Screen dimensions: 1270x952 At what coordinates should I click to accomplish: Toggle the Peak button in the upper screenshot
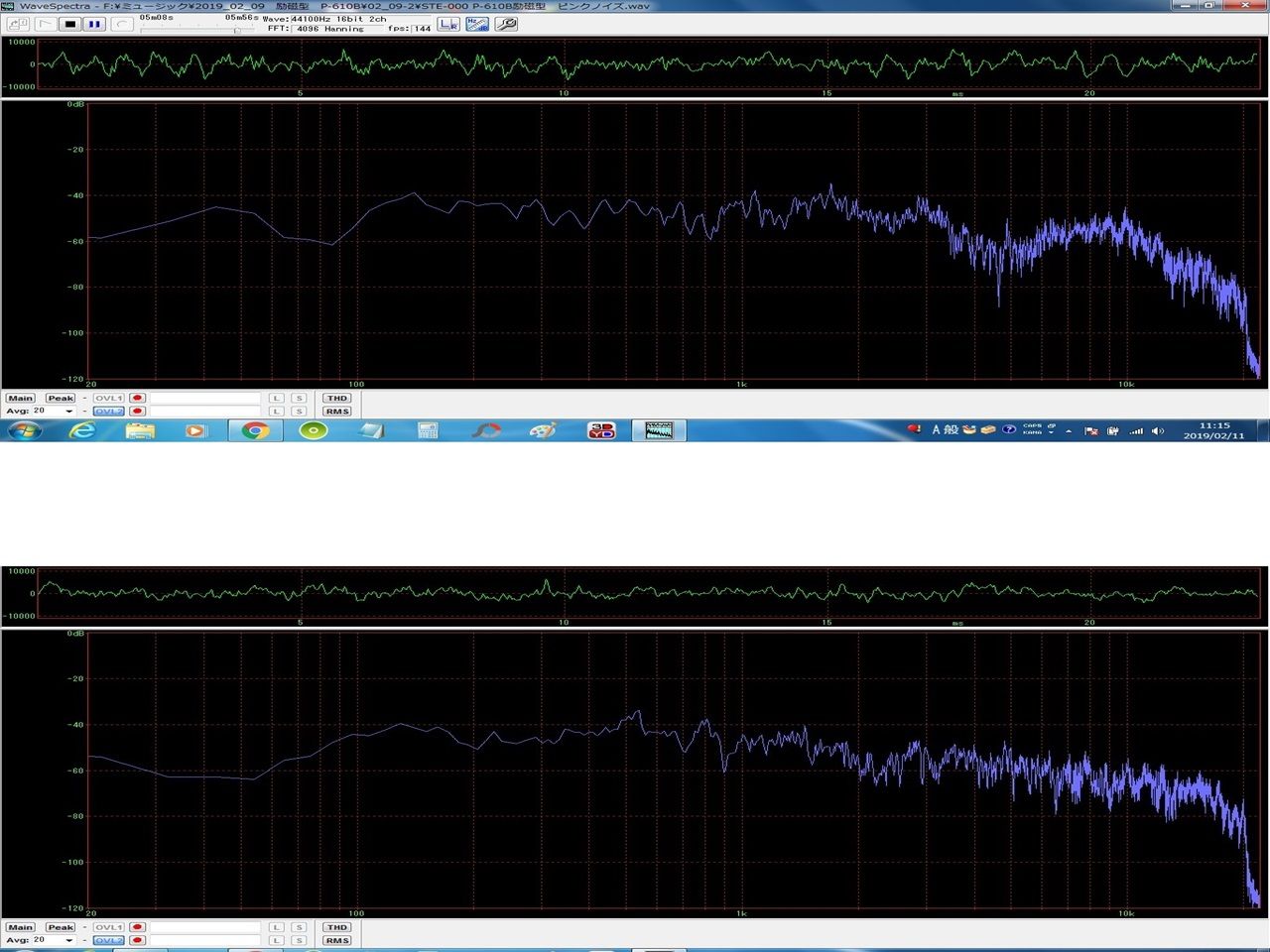[61, 399]
